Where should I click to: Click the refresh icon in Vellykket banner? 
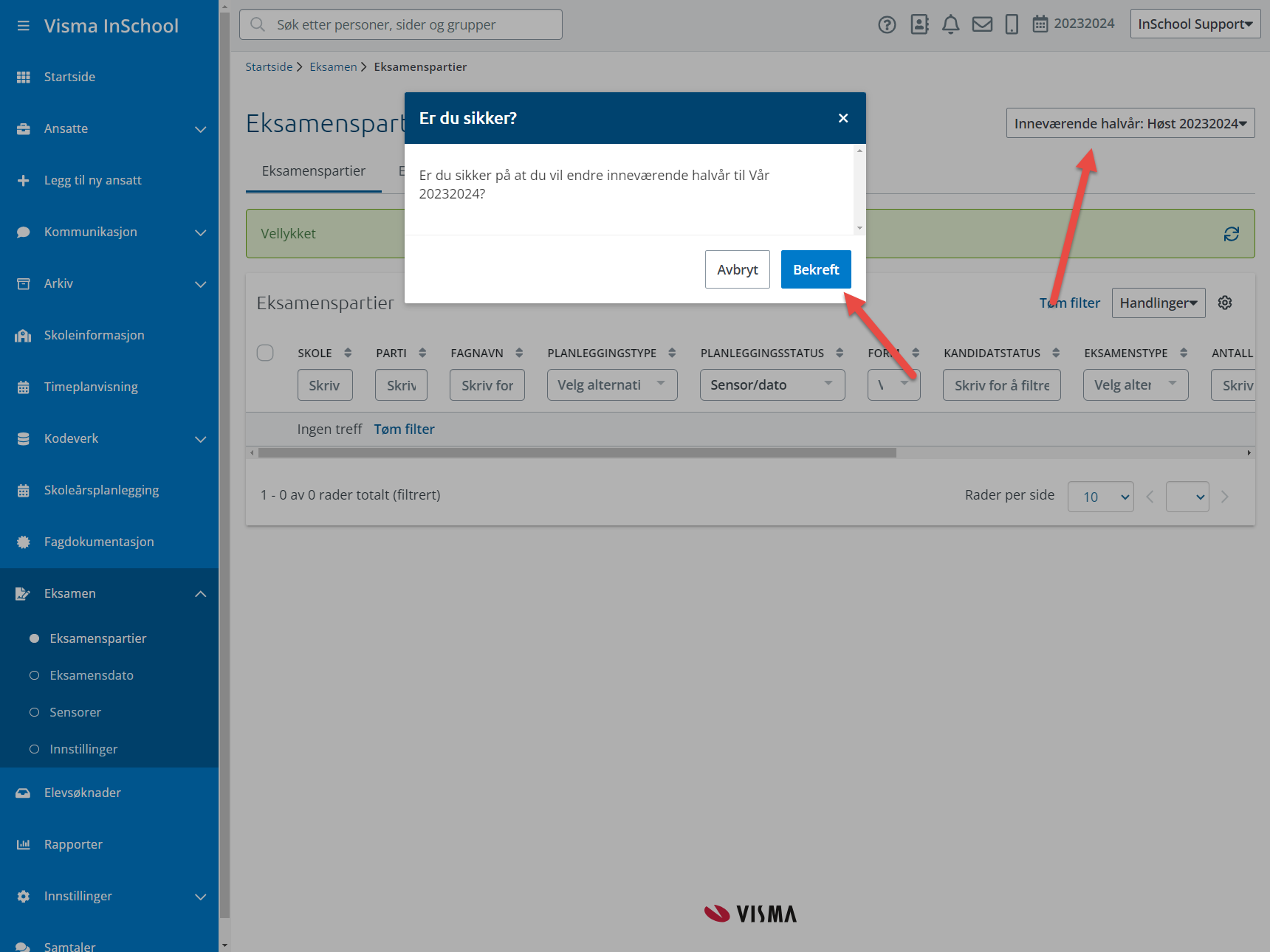[1231, 234]
